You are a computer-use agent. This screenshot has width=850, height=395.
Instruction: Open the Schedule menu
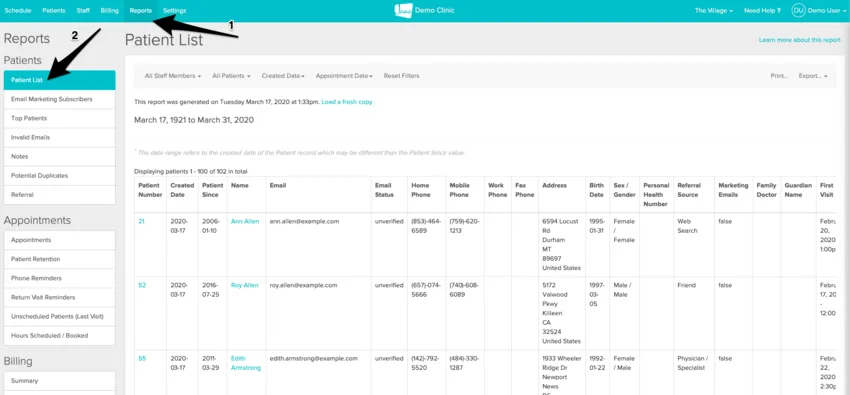pos(18,11)
